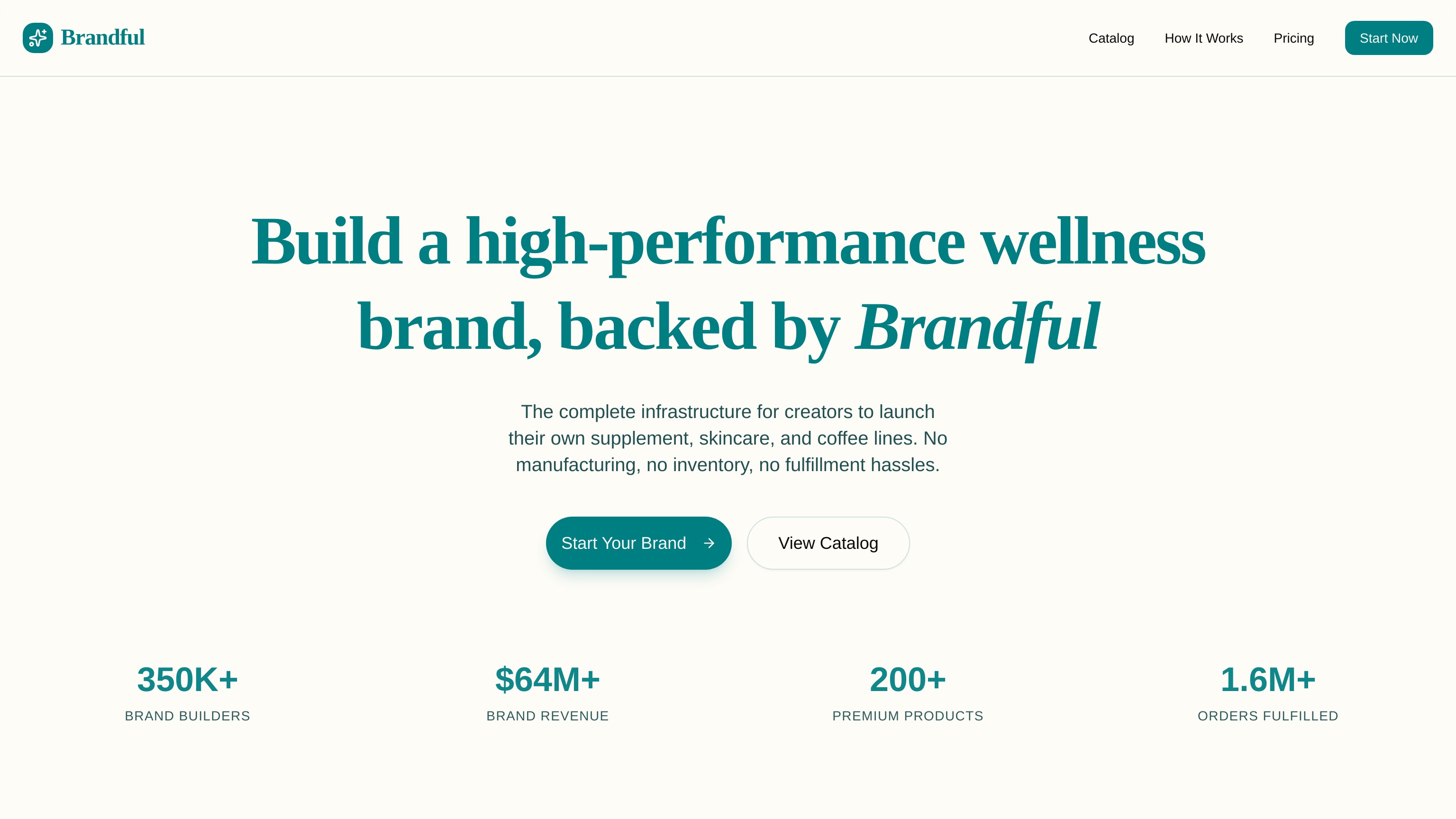
Task: Click the Start Your Brand button label
Action: [x=623, y=543]
